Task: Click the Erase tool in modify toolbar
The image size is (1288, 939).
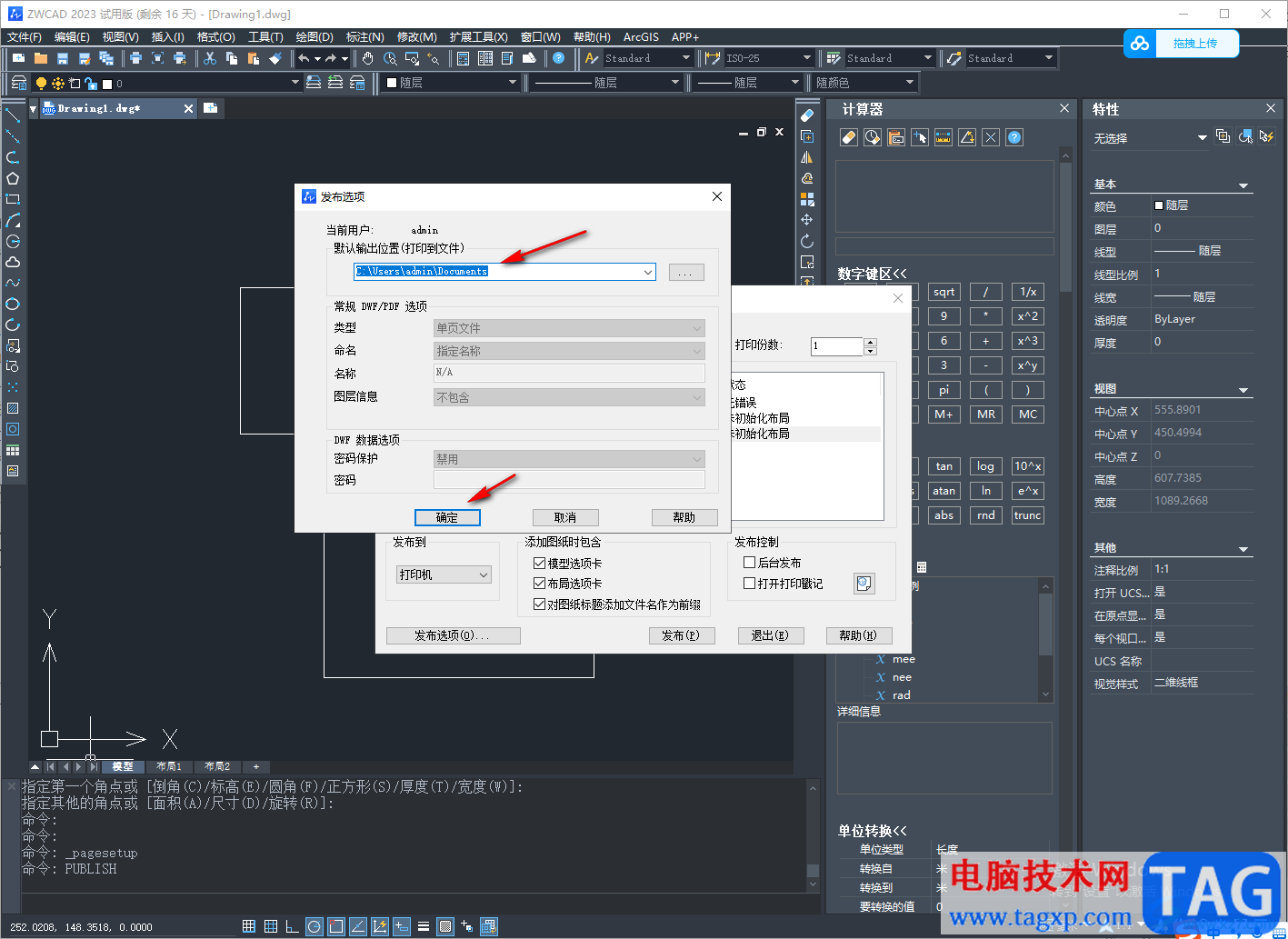Action: [807, 115]
